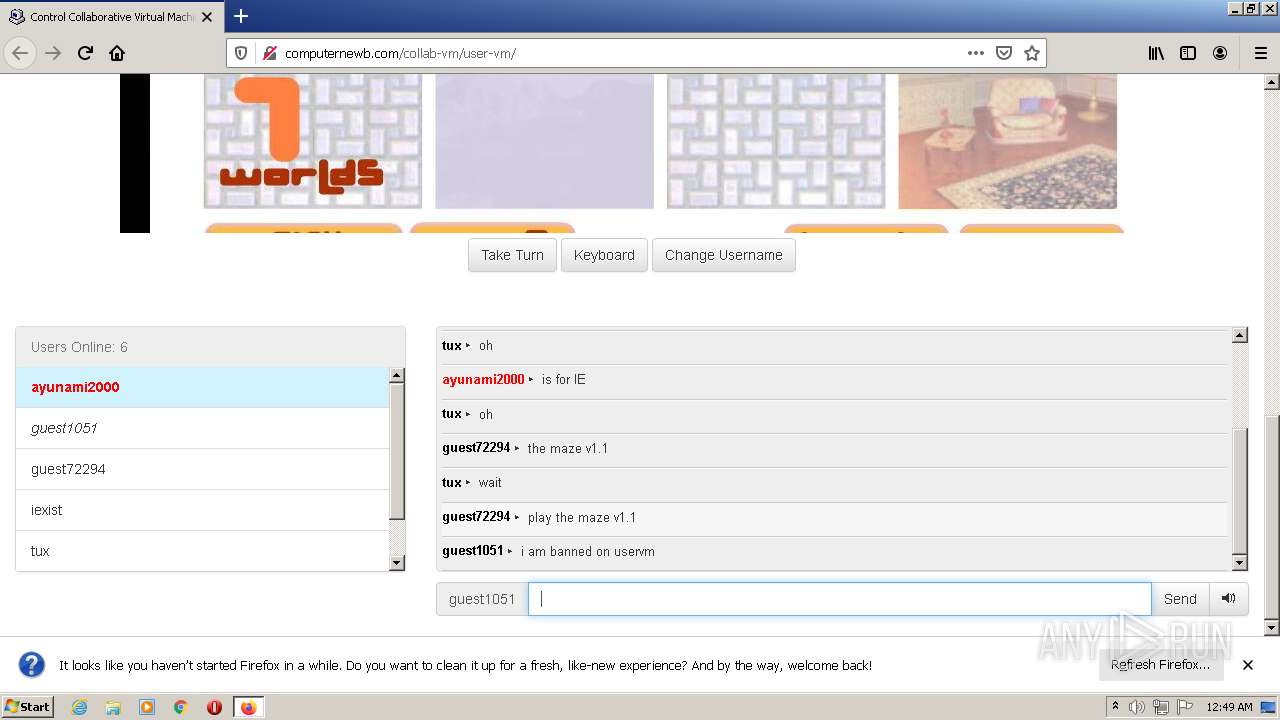Show the sidebars panel

[1188, 53]
